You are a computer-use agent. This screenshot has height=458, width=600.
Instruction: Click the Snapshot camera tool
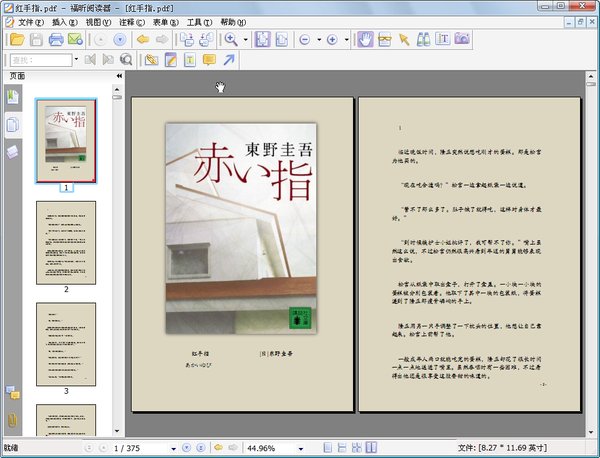tap(462, 40)
